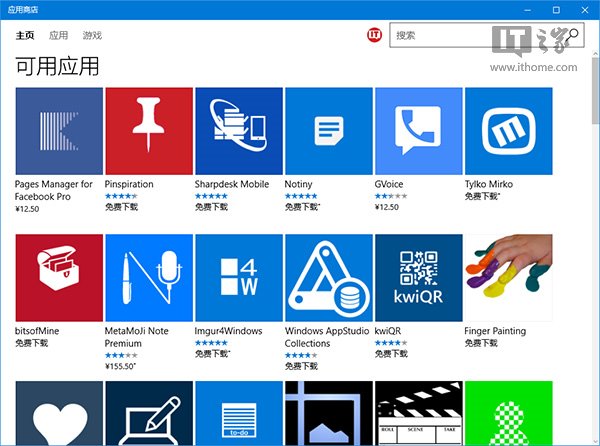Image resolution: width=600 pixels, height=446 pixels.
Task: Click the Finger Painting title text
Action: pyautogui.click(x=495, y=331)
